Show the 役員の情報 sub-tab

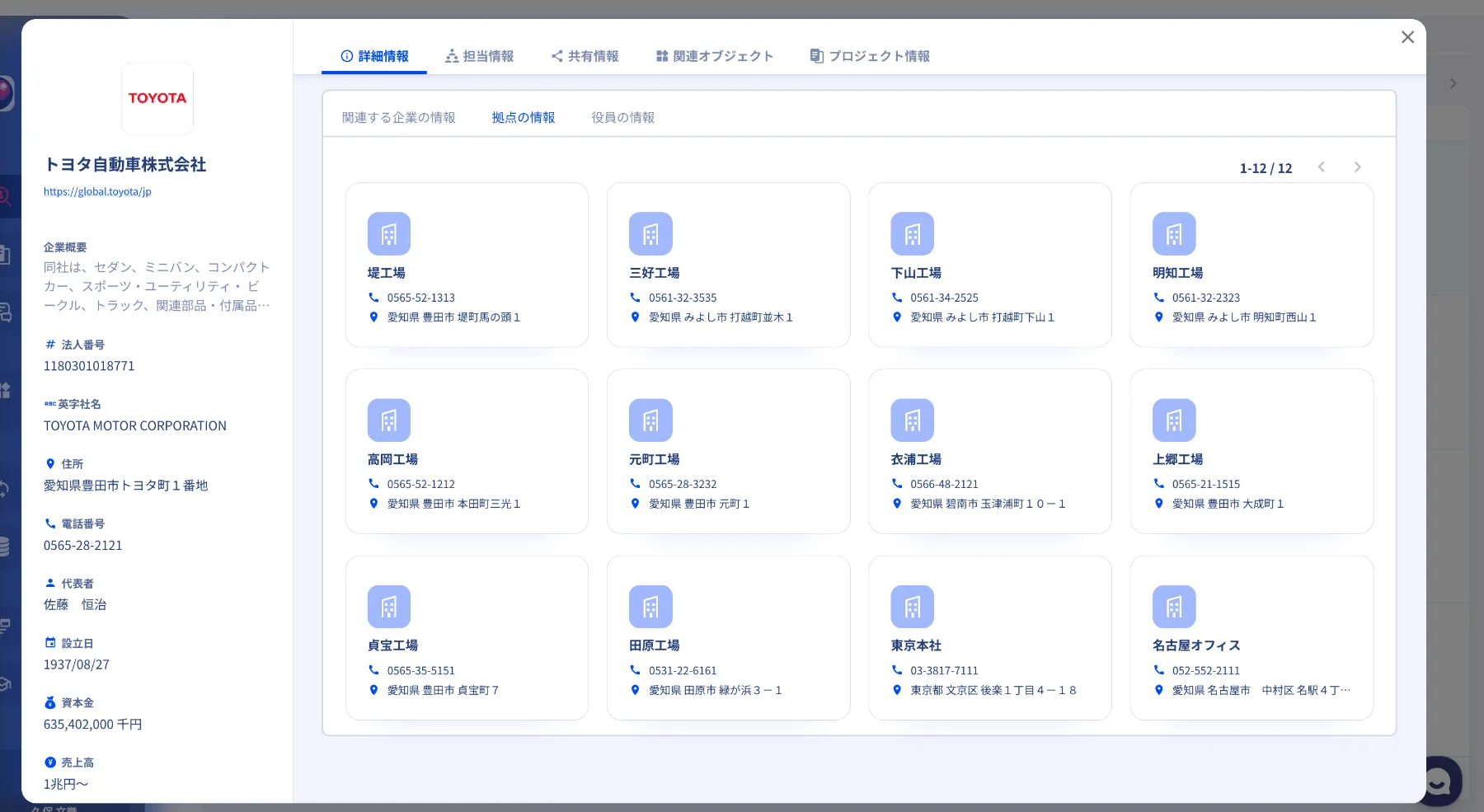[x=622, y=118]
